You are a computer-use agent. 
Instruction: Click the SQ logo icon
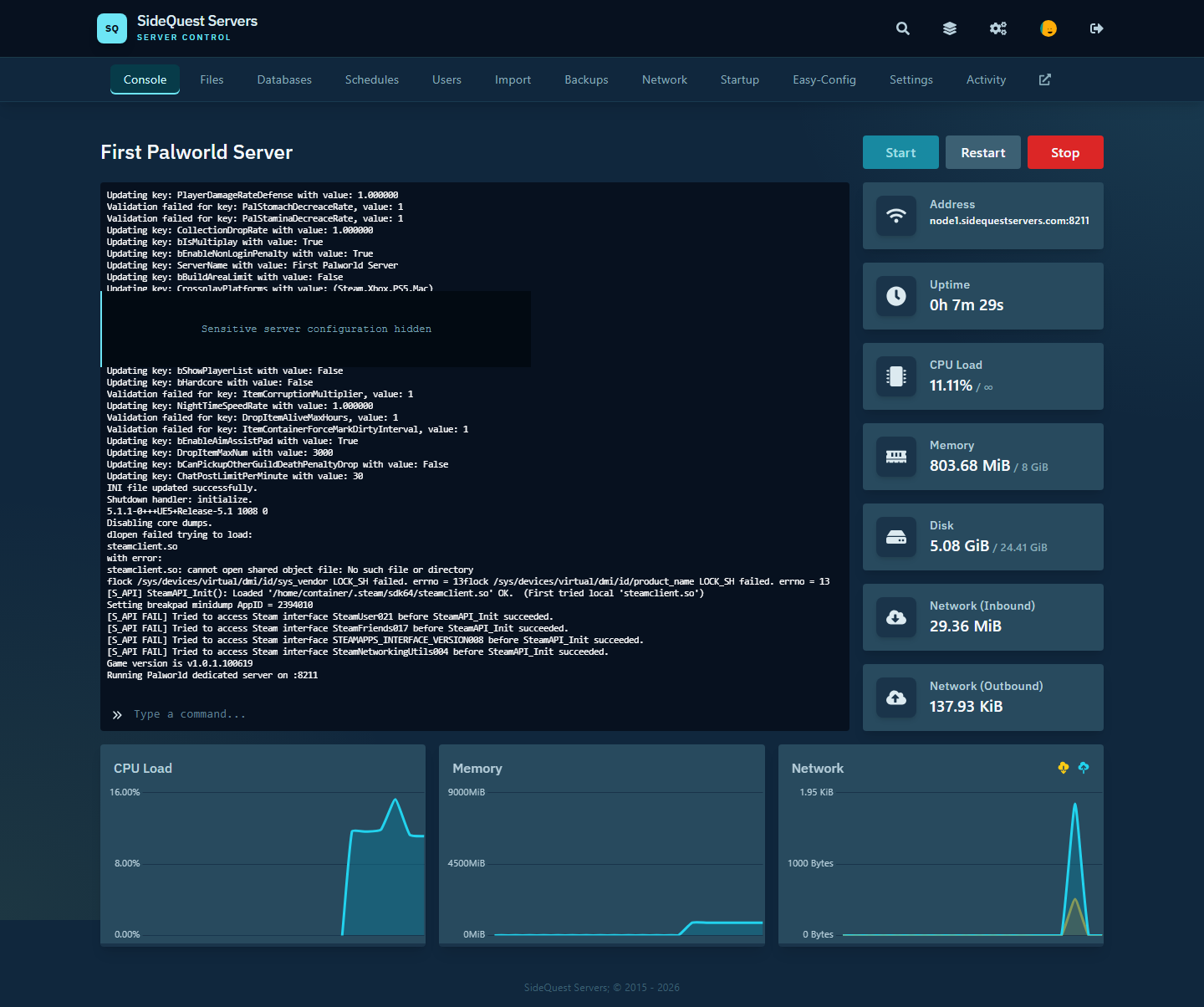(112, 28)
